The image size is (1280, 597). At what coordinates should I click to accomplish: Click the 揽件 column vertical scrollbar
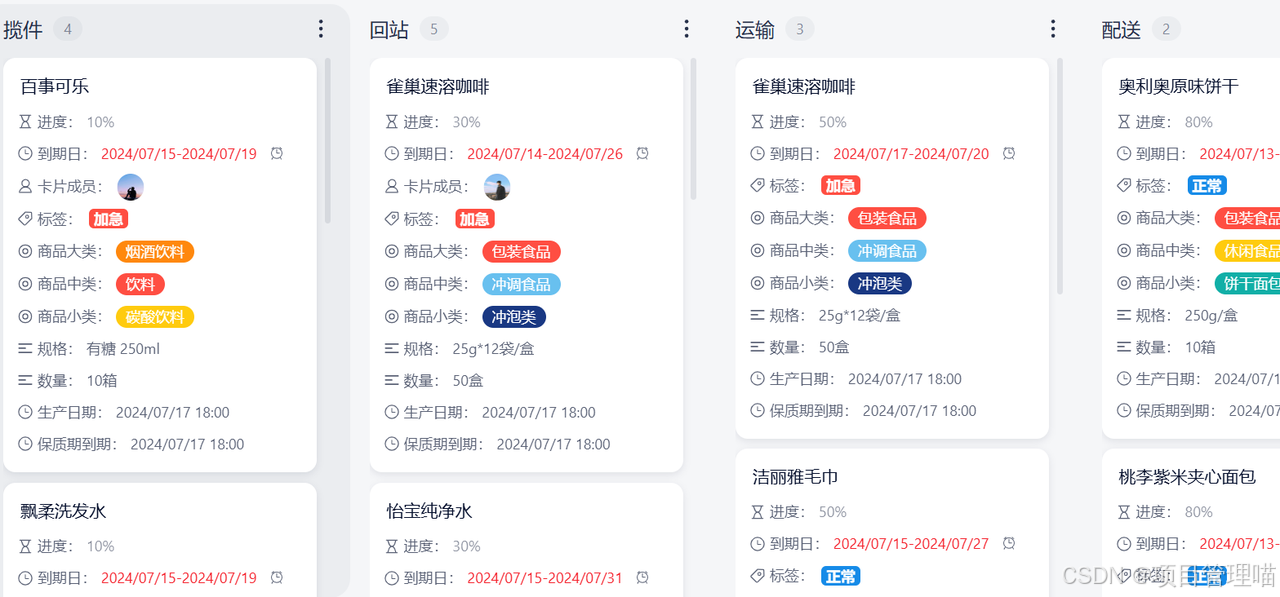pyautogui.click(x=328, y=140)
